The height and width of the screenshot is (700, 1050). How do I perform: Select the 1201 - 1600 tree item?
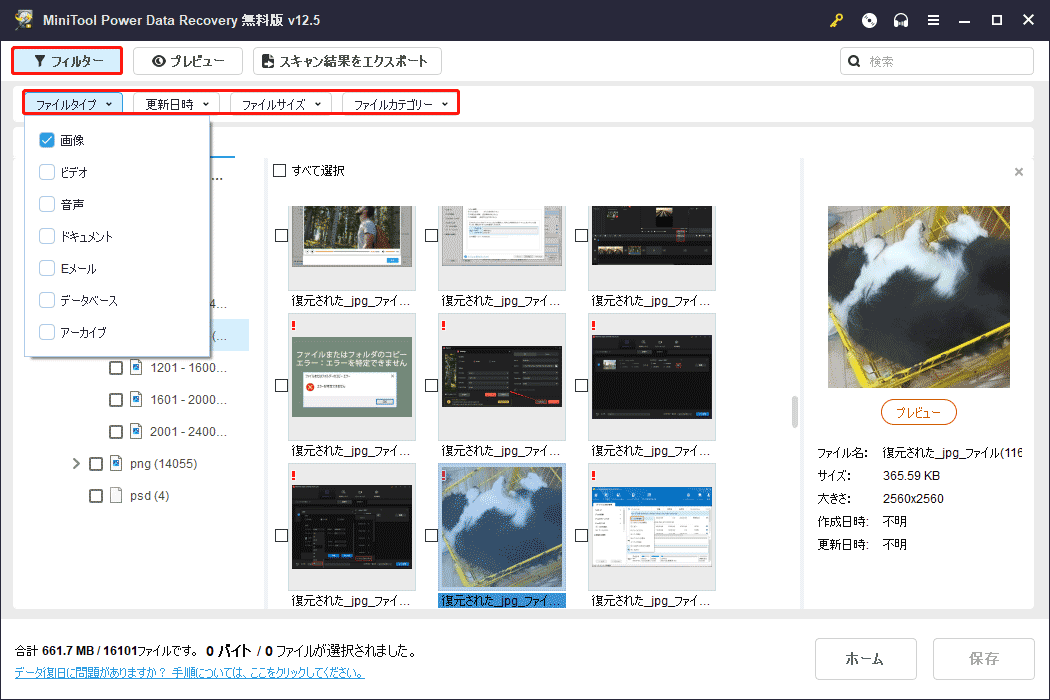pyautogui.click(x=188, y=368)
